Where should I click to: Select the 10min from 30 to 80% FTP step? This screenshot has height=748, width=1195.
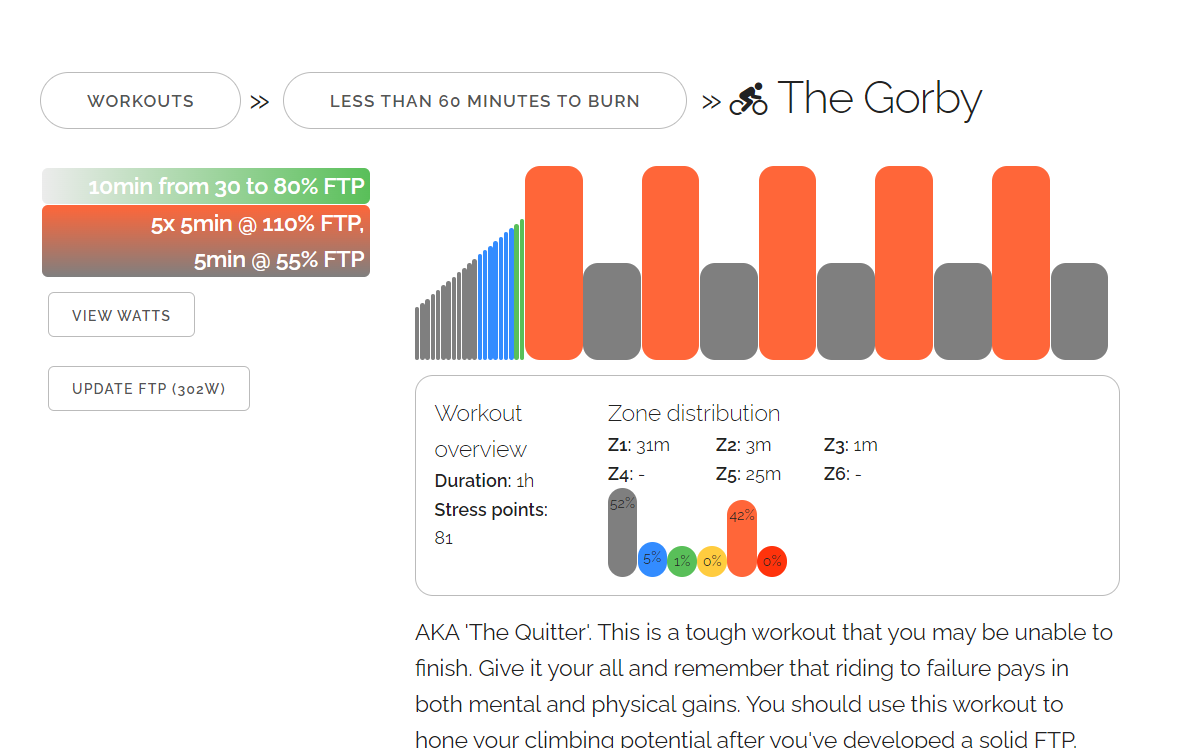coord(206,186)
